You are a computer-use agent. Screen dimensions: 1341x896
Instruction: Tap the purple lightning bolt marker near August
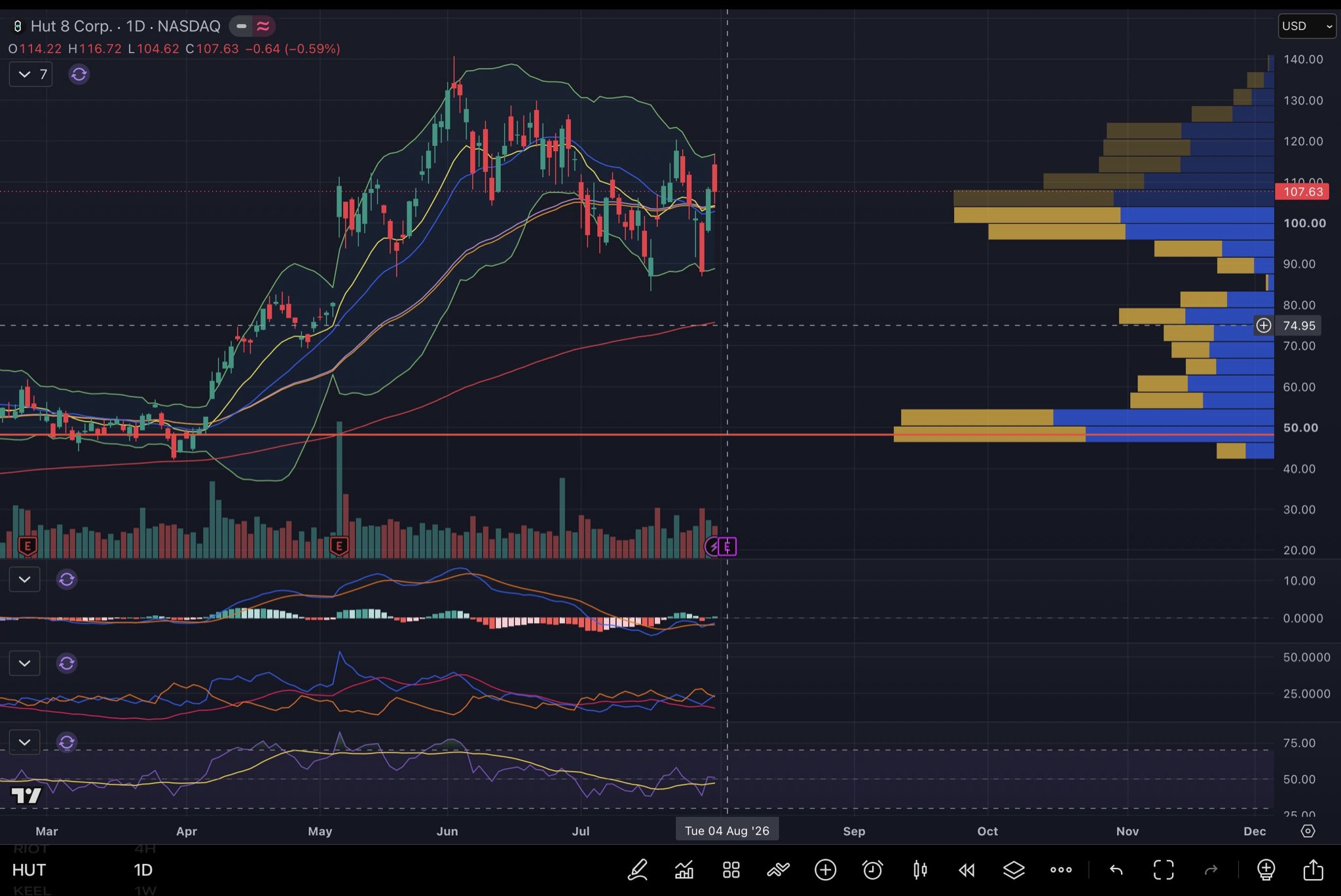tap(712, 547)
